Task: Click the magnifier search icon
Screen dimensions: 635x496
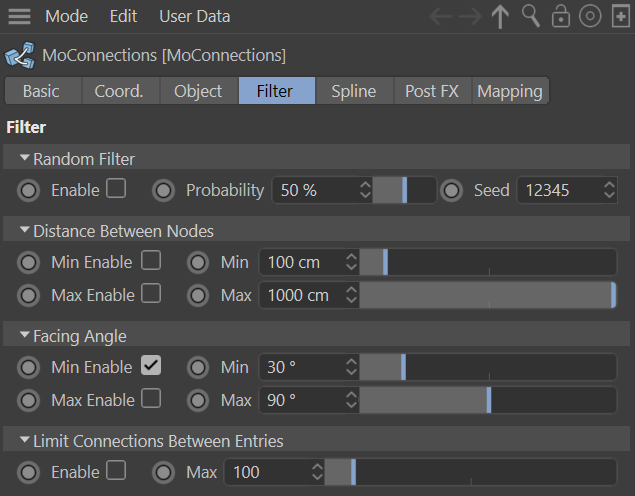Action: (x=531, y=17)
